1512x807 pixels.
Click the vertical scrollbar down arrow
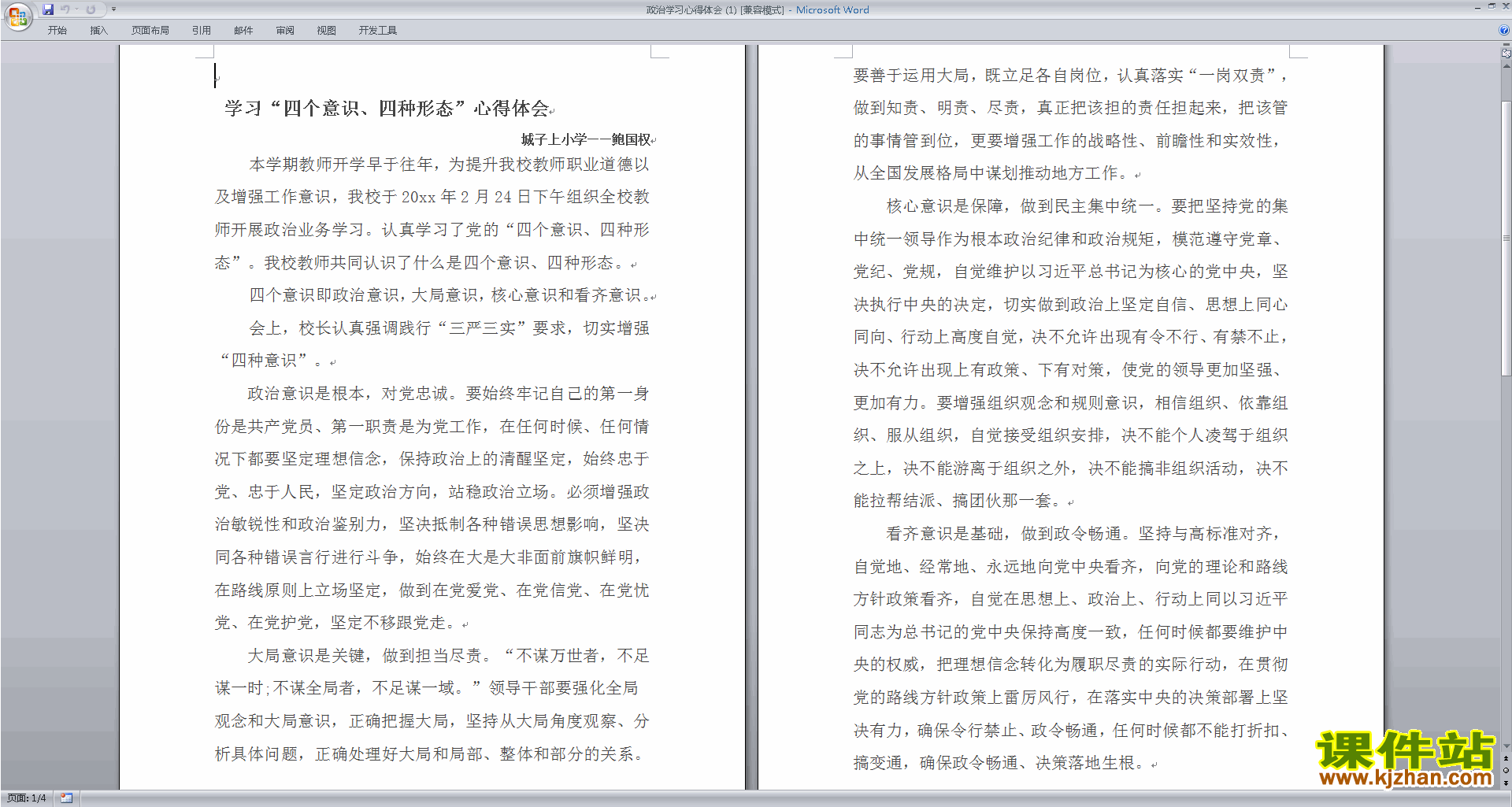tap(1506, 746)
